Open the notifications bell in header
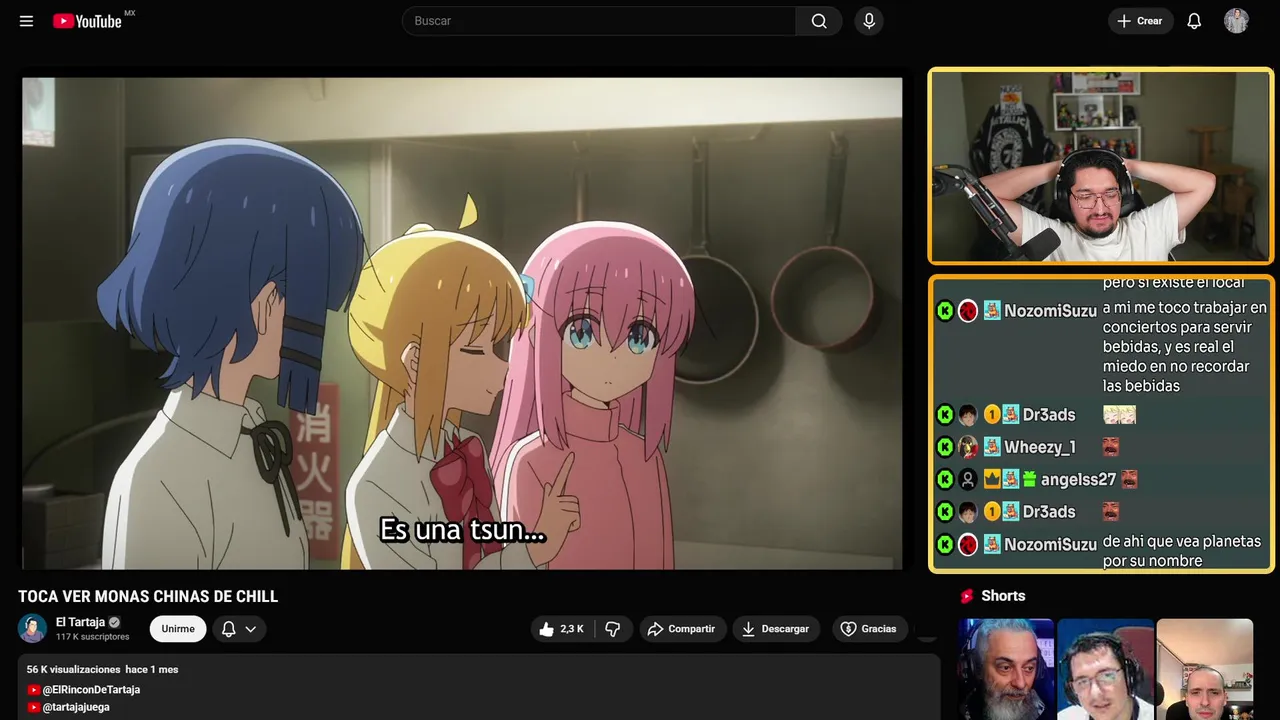The height and width of the screenshot is (720, 1280). click(1194, 21)
